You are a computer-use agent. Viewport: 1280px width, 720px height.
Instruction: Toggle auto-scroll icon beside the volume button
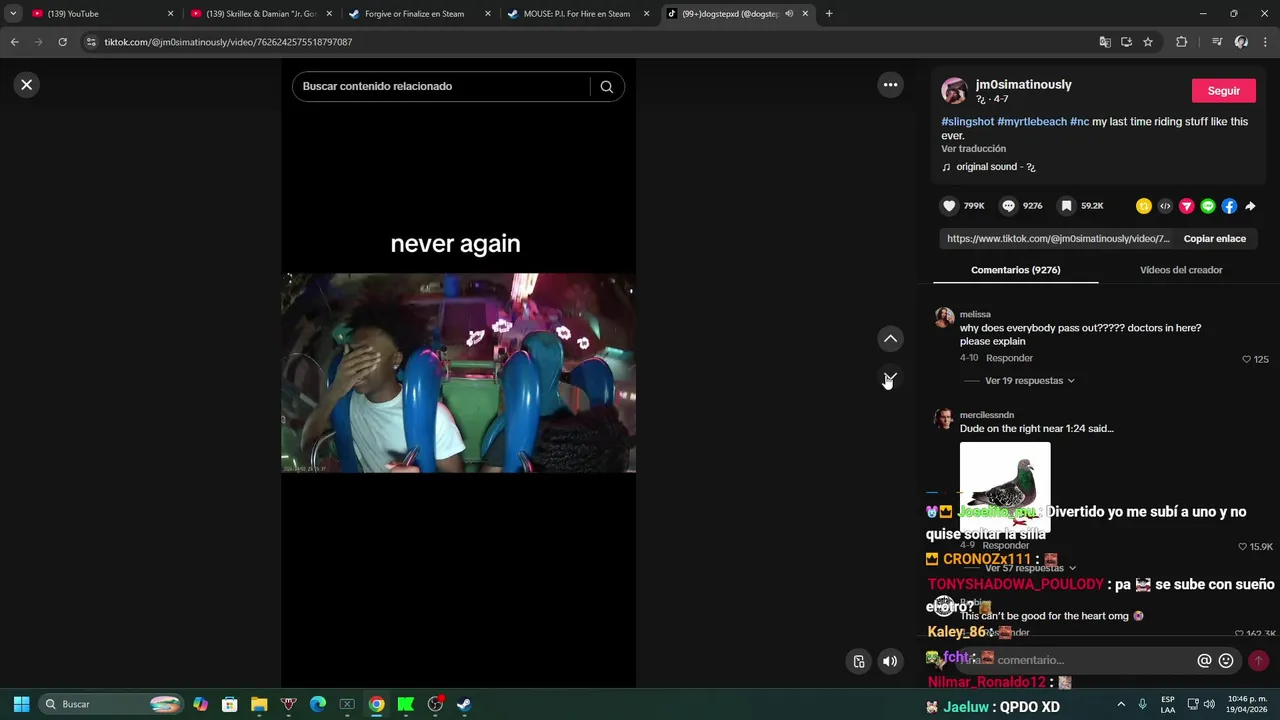(x=858, y=661)
